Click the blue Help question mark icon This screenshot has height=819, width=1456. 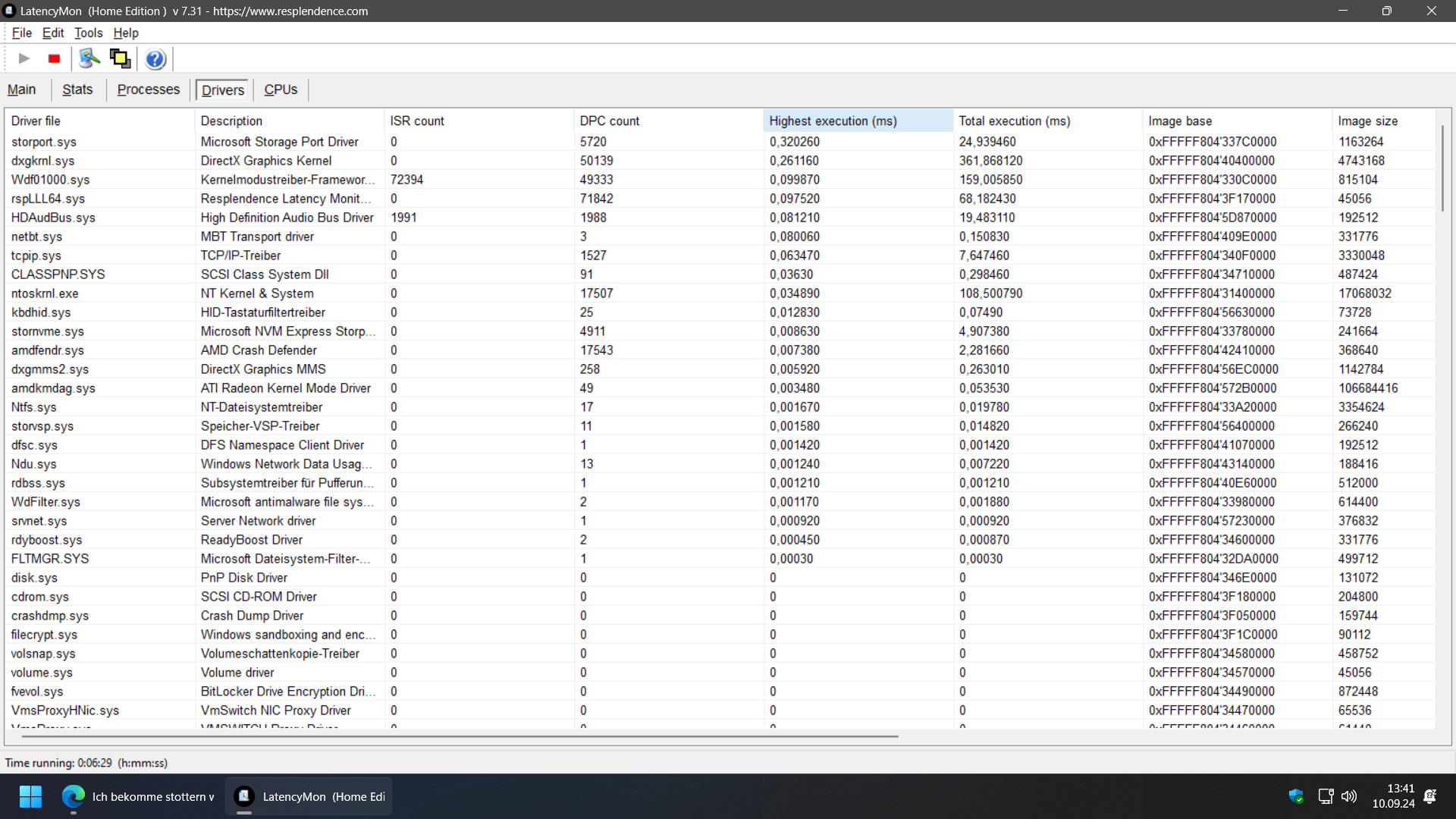pyautogui.click(x=155, y=58)
